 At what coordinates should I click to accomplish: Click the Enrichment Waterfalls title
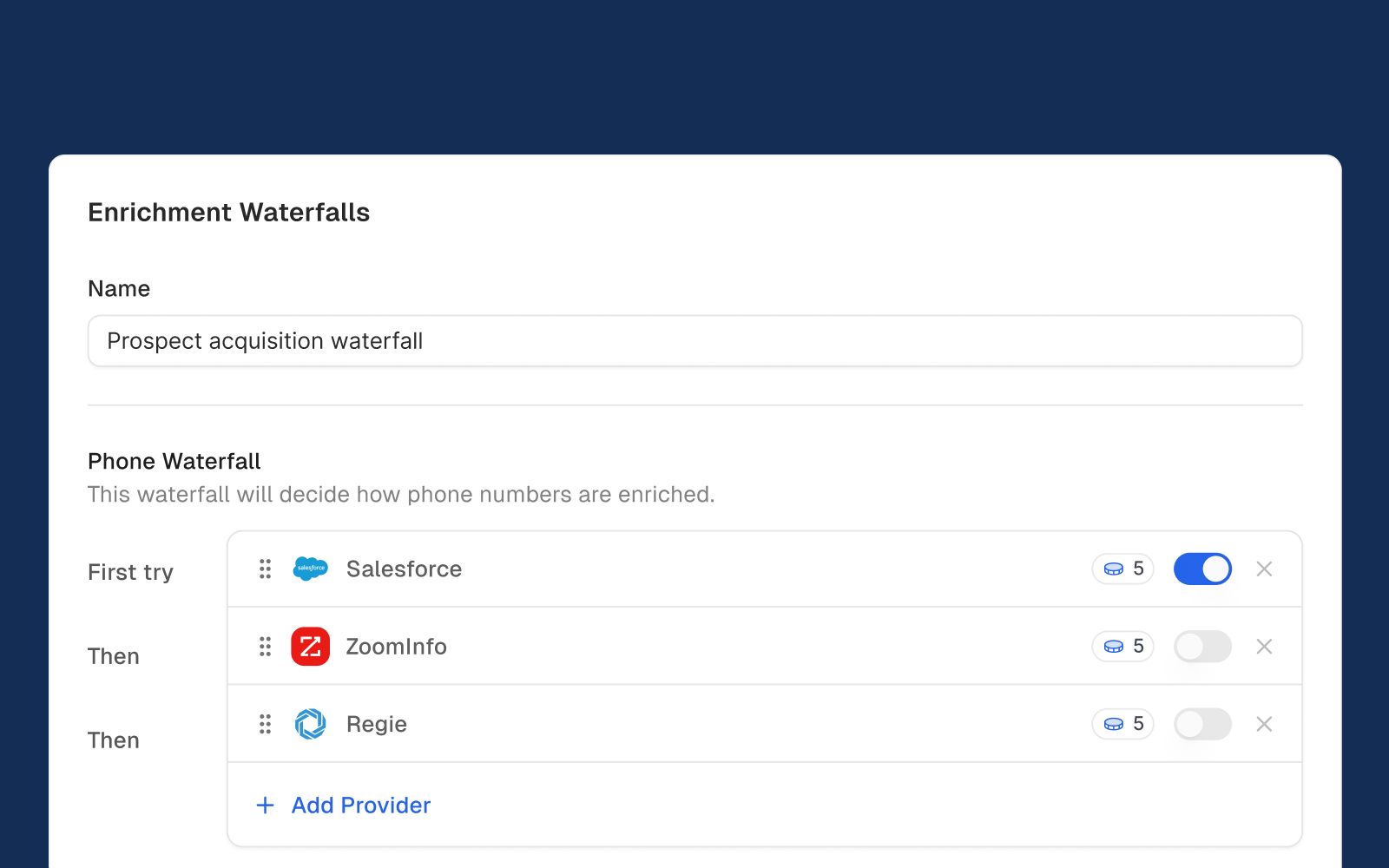[x=228, y=212]
